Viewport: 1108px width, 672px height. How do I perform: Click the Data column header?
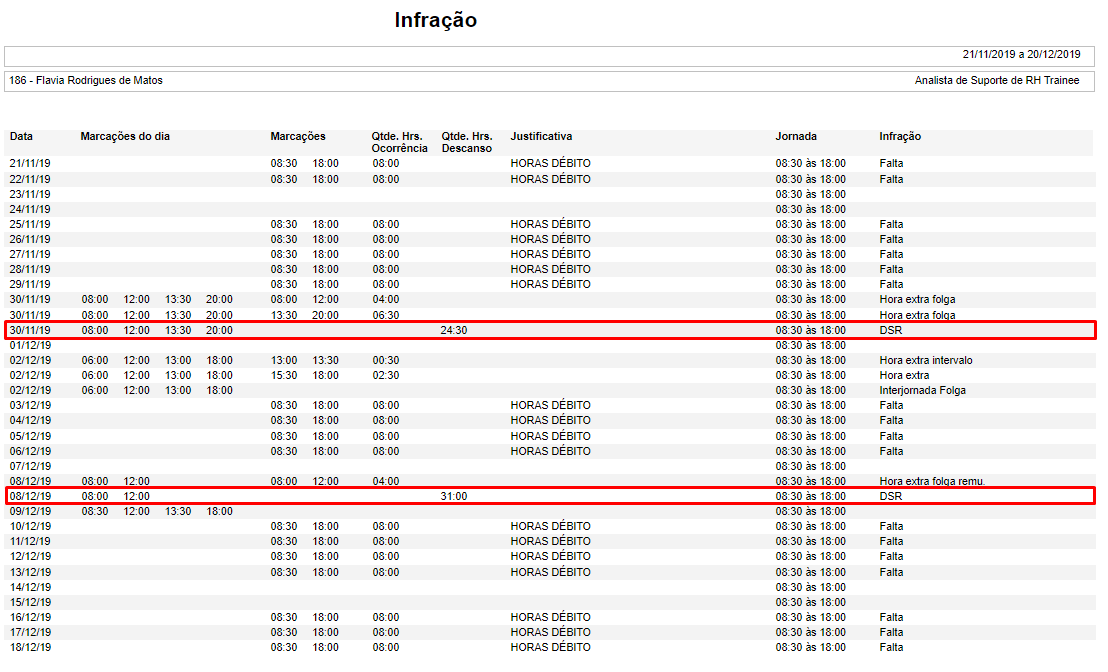21,136
